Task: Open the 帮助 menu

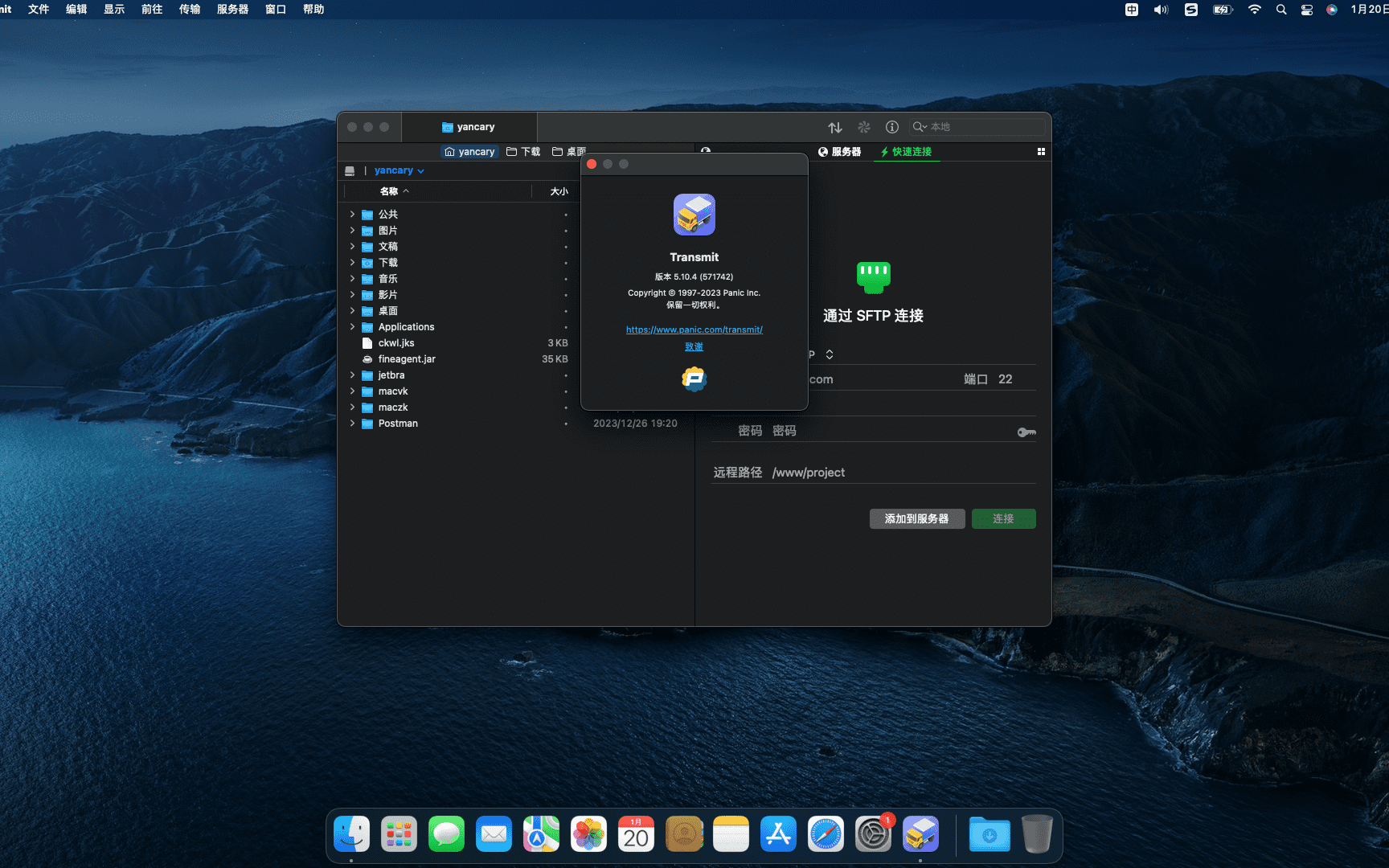Action: coord(313,10)
